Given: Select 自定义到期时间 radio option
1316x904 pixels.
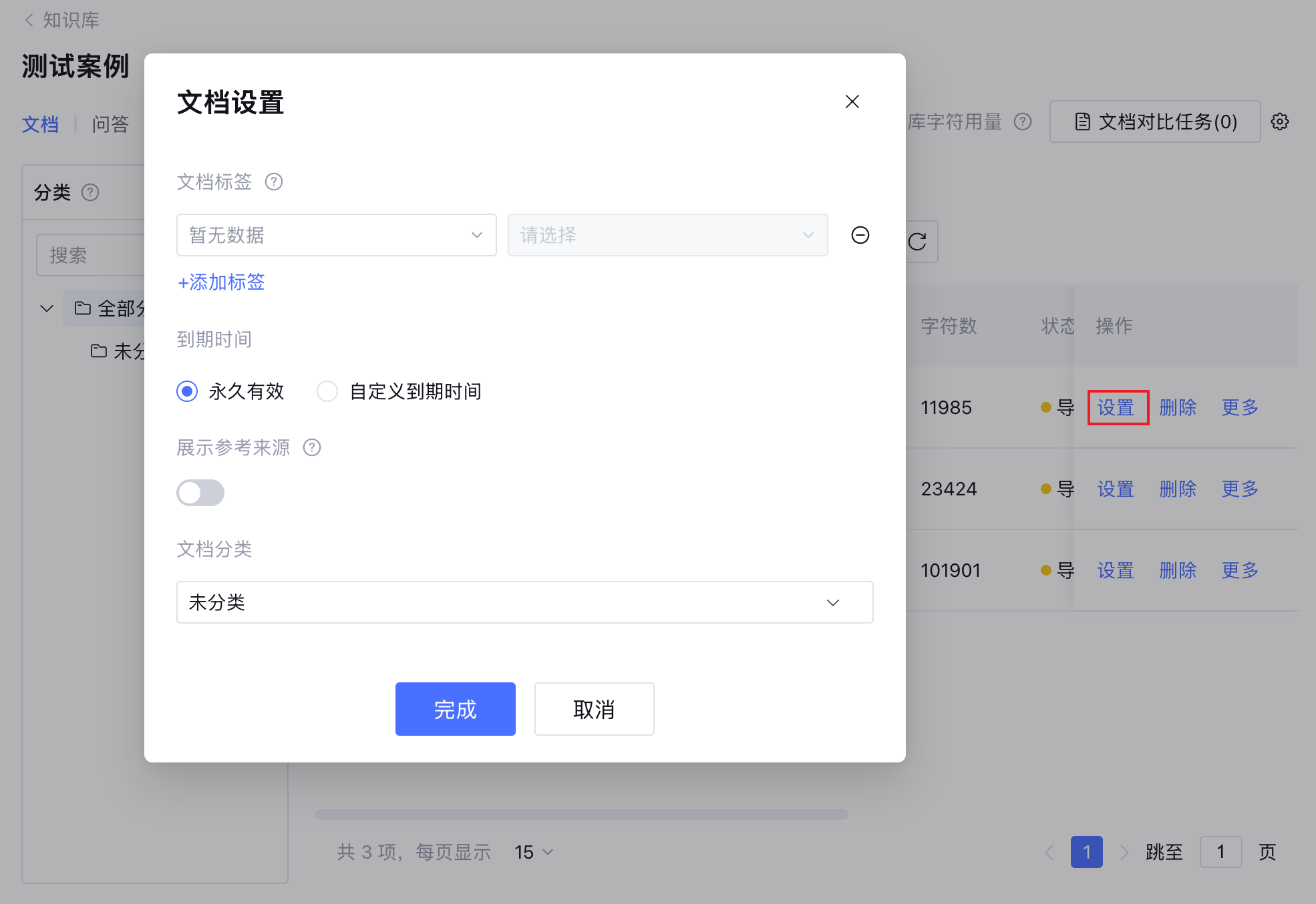Looking at the screenshot, I should coord(327,391).
